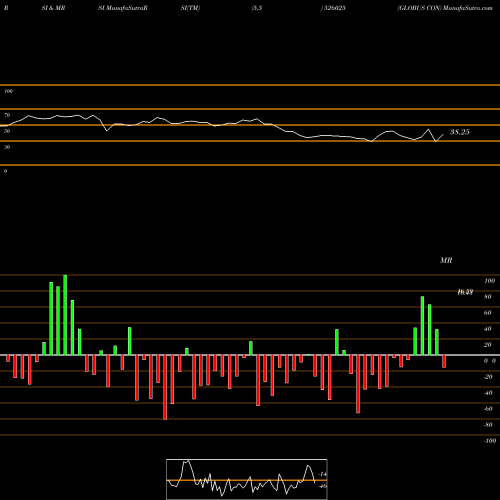The height and width of the screenshot is (500, 500).
Task: Click the "50" level label on RSI axis
Action: (7, 131)
